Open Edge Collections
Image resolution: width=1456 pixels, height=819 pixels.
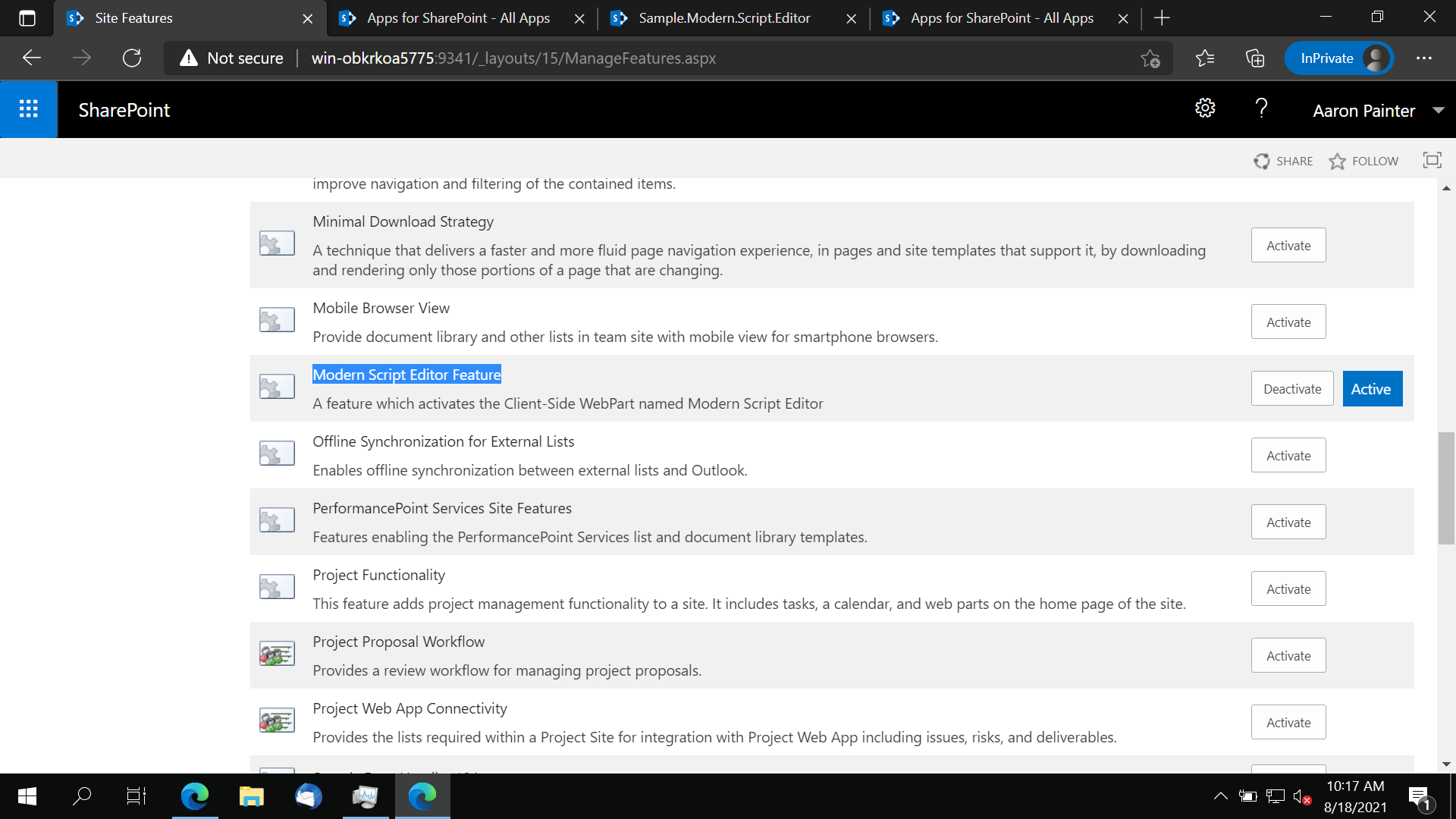(x=1255, y=58)
